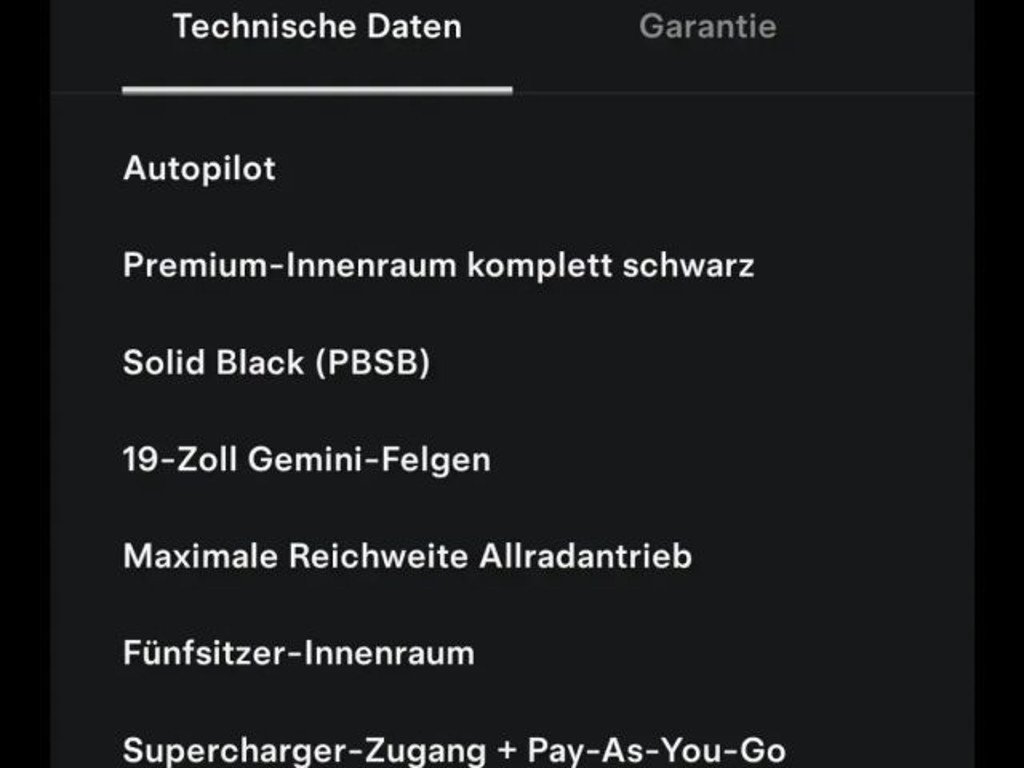The image size is (1024, 768).
Task: Tap the words komplett schwarz in interior entry
Action: (611, 265)
